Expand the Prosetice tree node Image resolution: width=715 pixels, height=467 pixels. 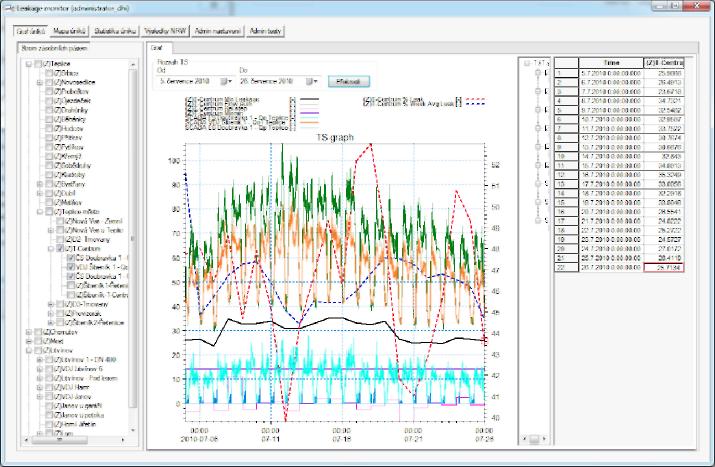pyautogui.click(x=51, y=313)
